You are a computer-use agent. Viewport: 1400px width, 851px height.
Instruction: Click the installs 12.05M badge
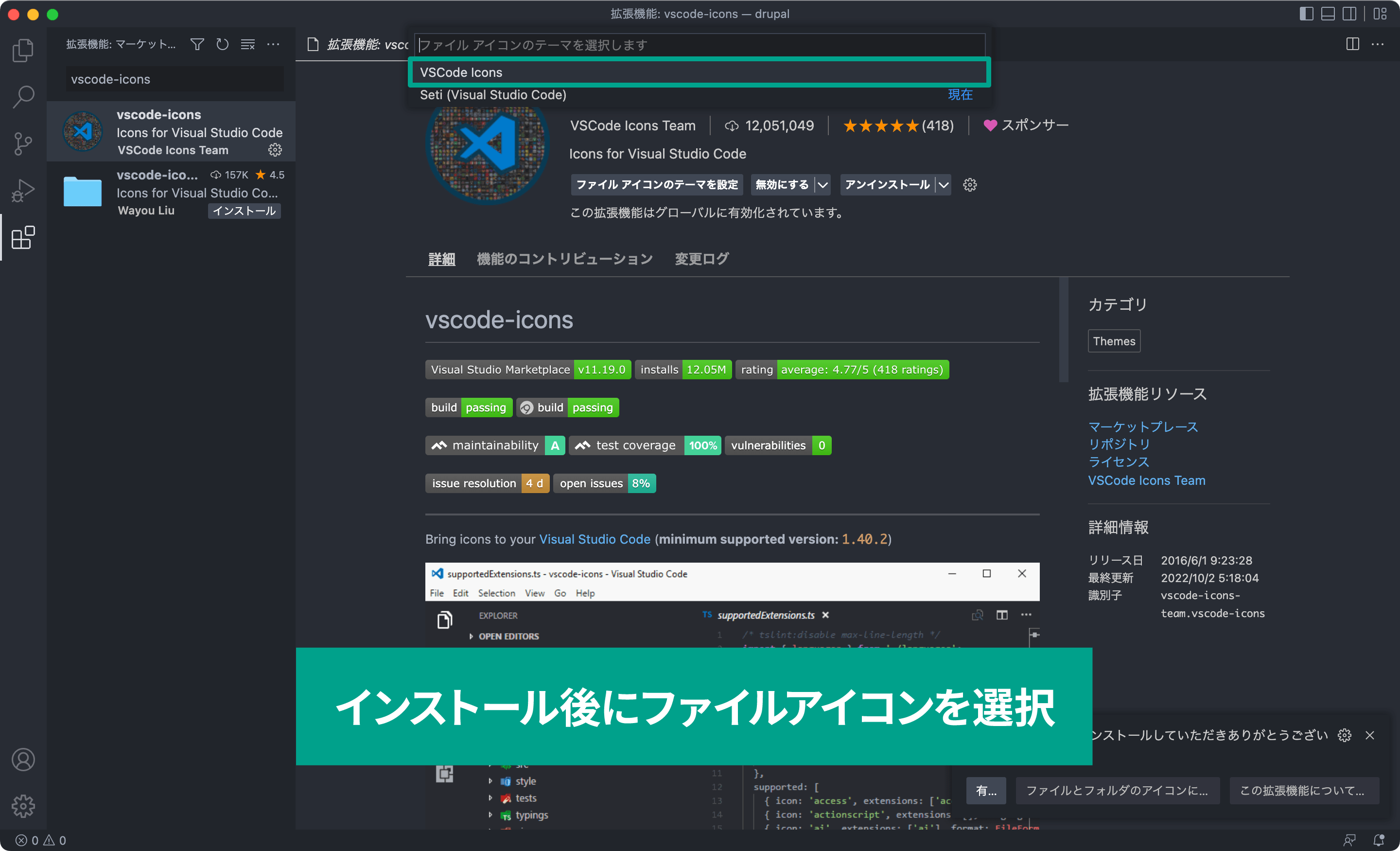(x=683, y=370)
